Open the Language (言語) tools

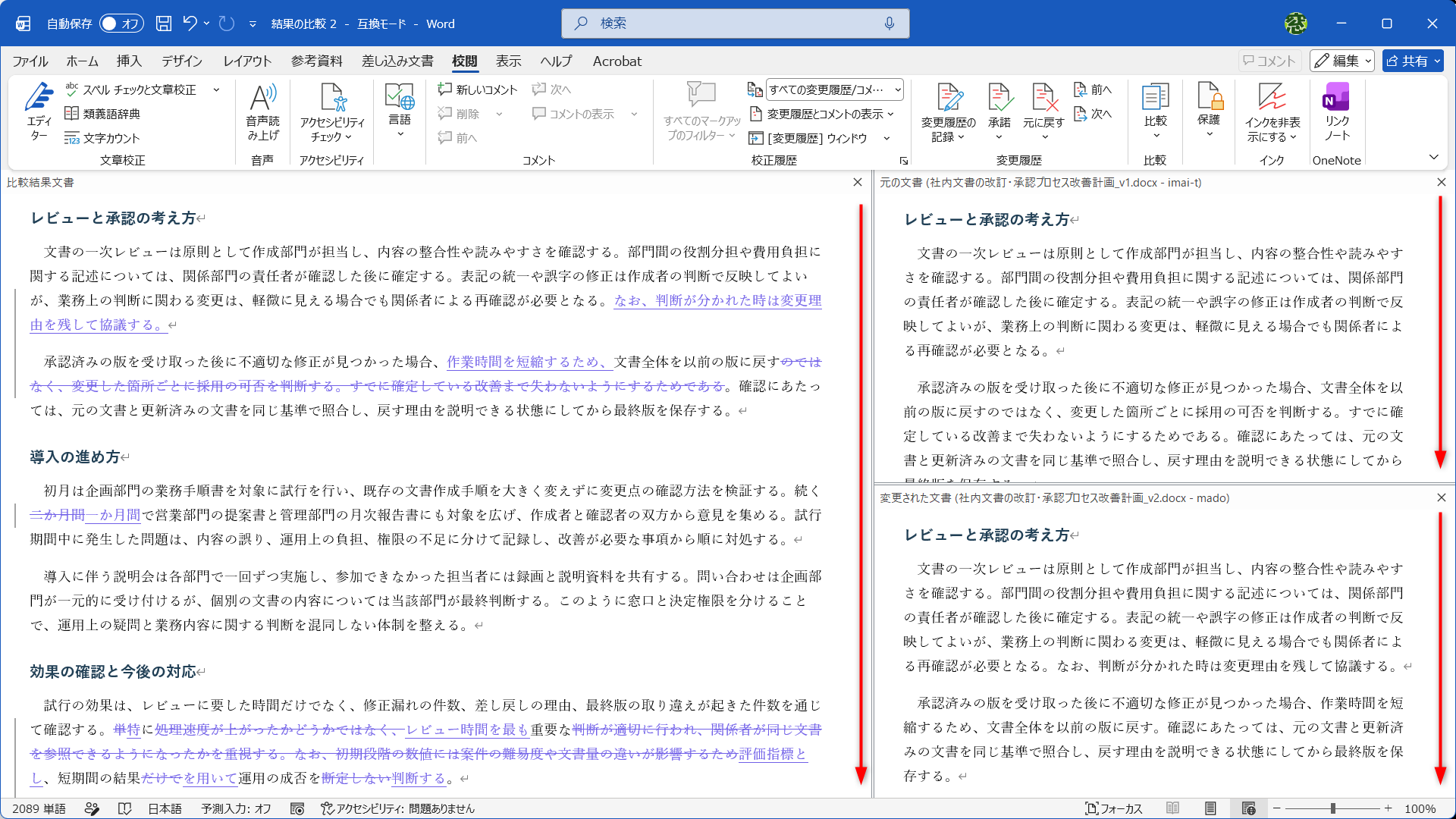click(400, 111)
